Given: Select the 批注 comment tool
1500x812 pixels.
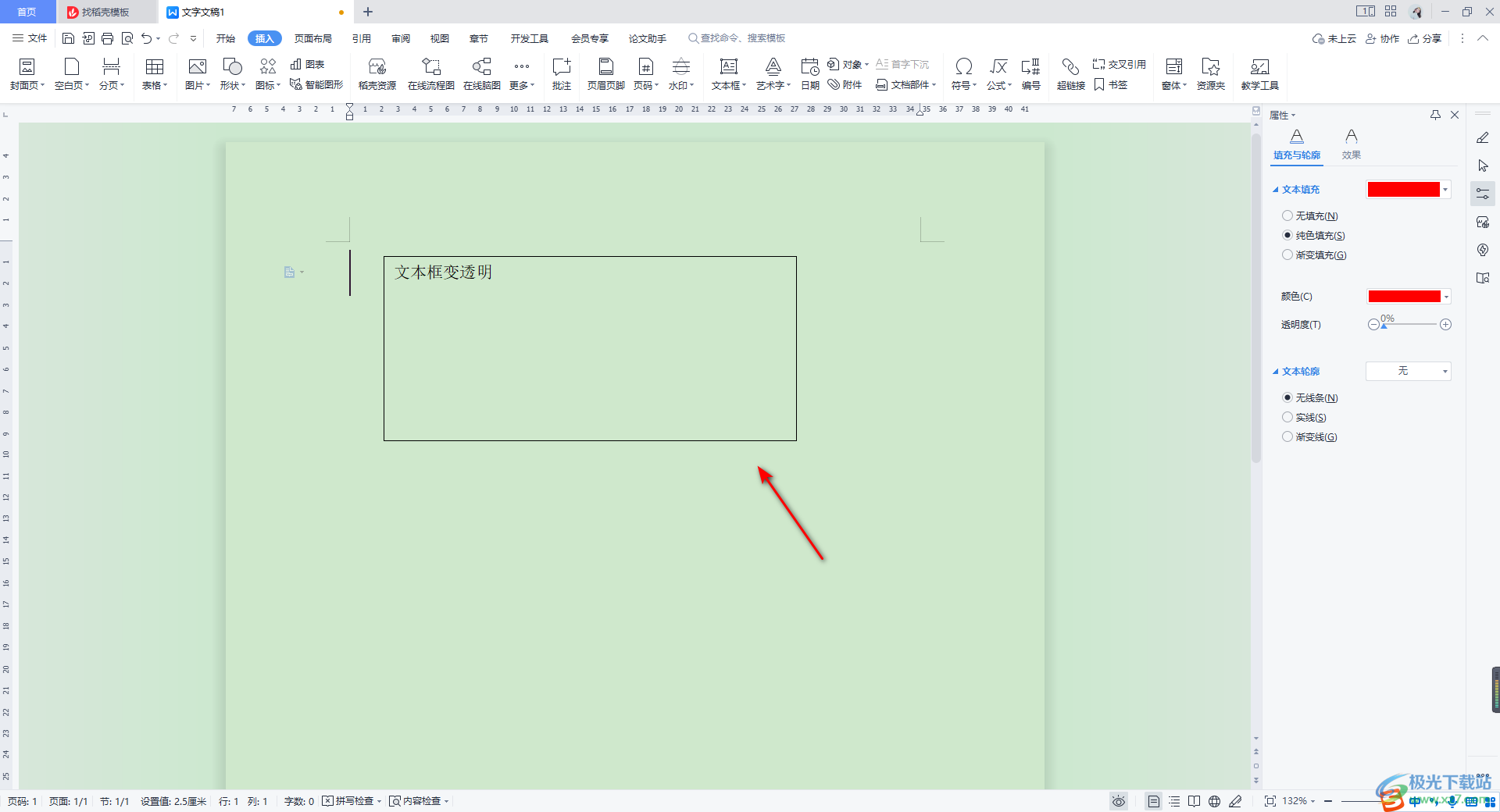Looking at the screenshot, I should 561,73.
